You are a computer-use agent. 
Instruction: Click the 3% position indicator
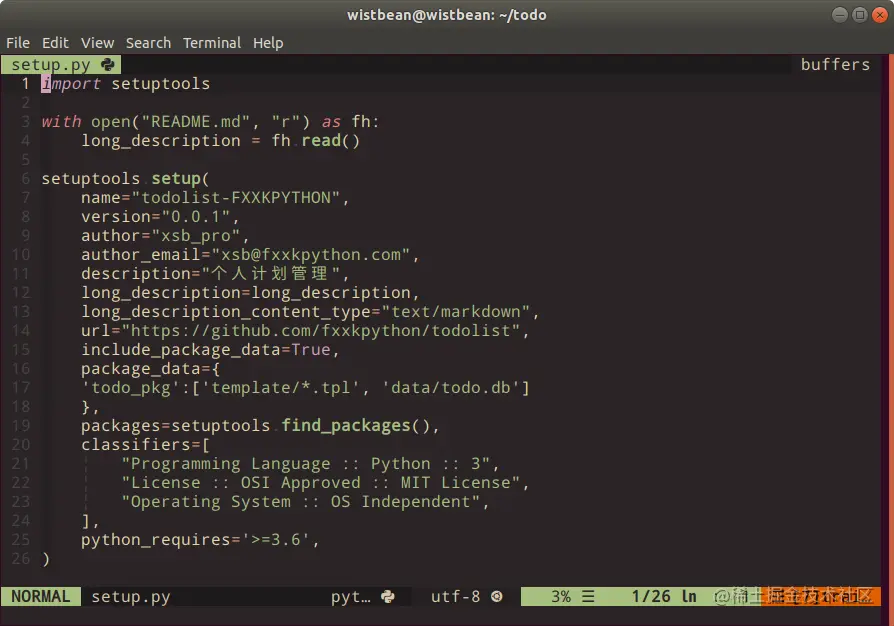point(561,596)
